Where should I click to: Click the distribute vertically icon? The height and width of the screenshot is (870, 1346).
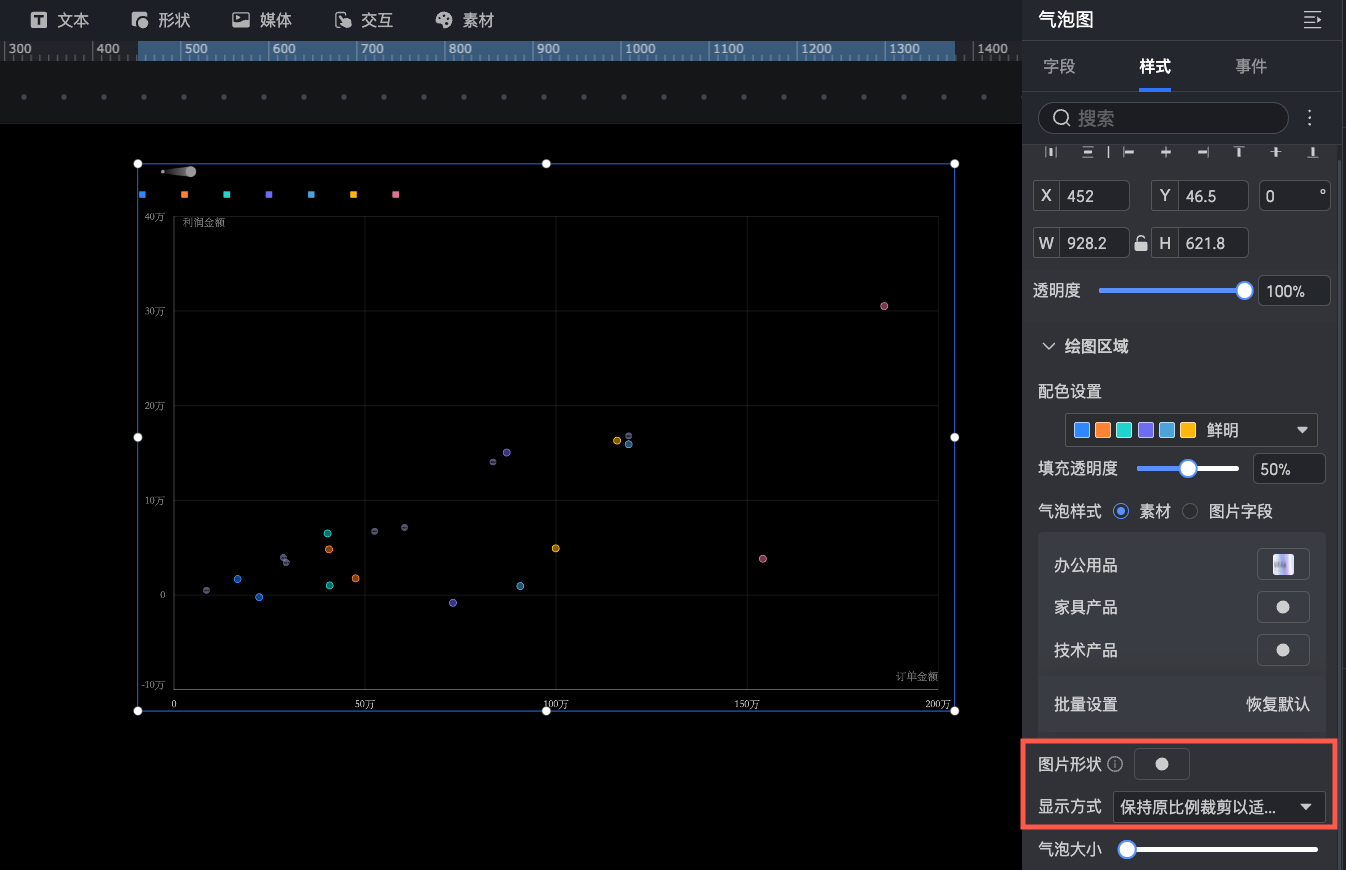click(x=1088, y=152)
